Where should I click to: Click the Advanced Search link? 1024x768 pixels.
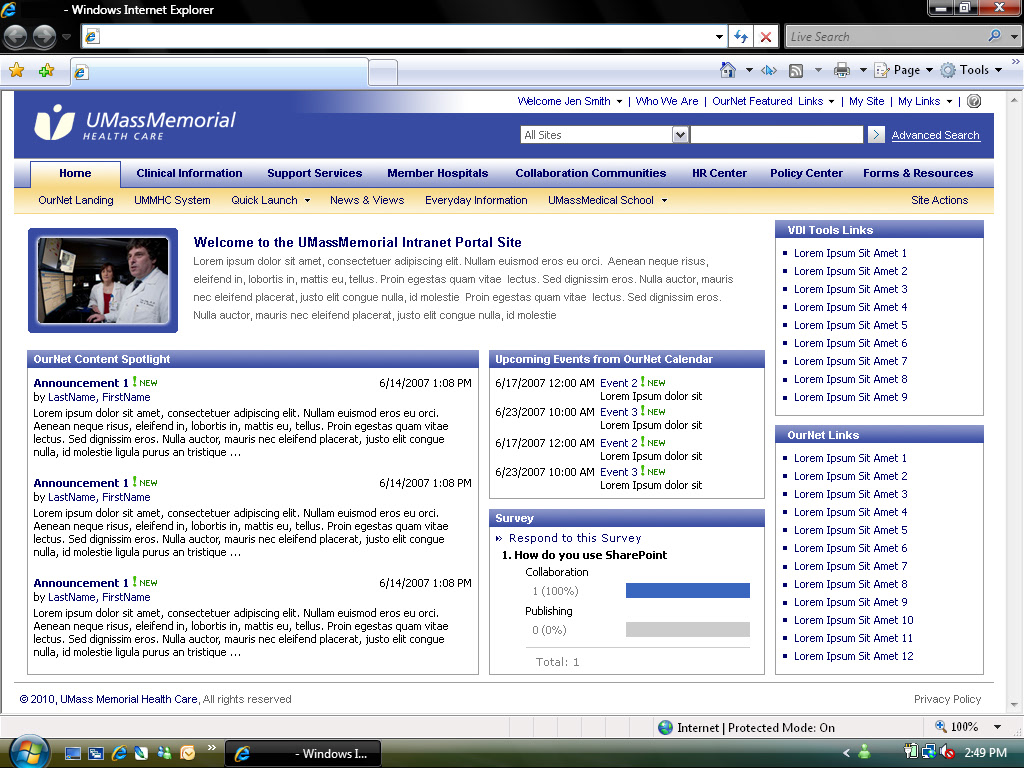[935, 135]
